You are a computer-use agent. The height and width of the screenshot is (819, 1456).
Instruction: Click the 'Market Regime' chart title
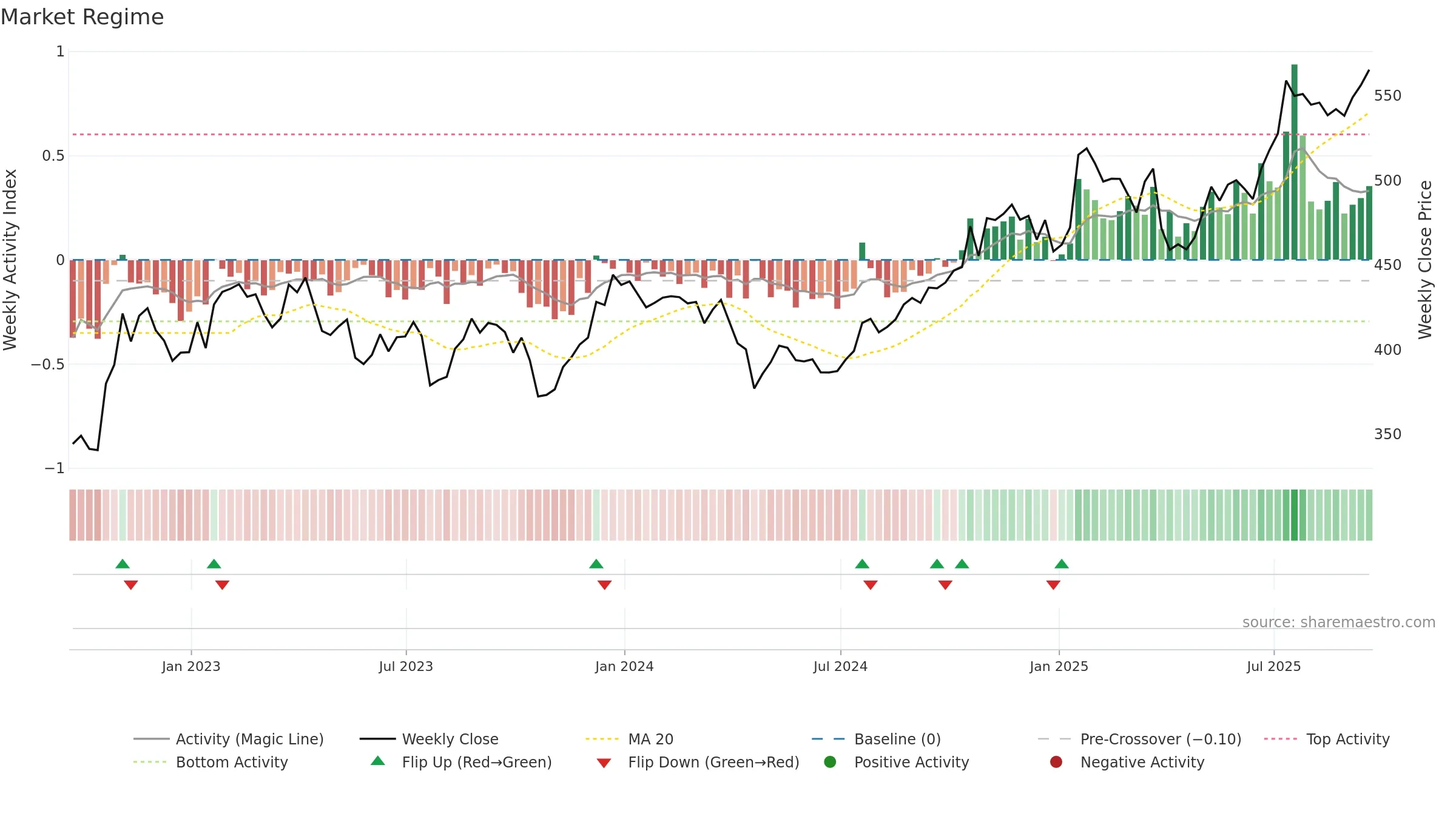[82, 17]
